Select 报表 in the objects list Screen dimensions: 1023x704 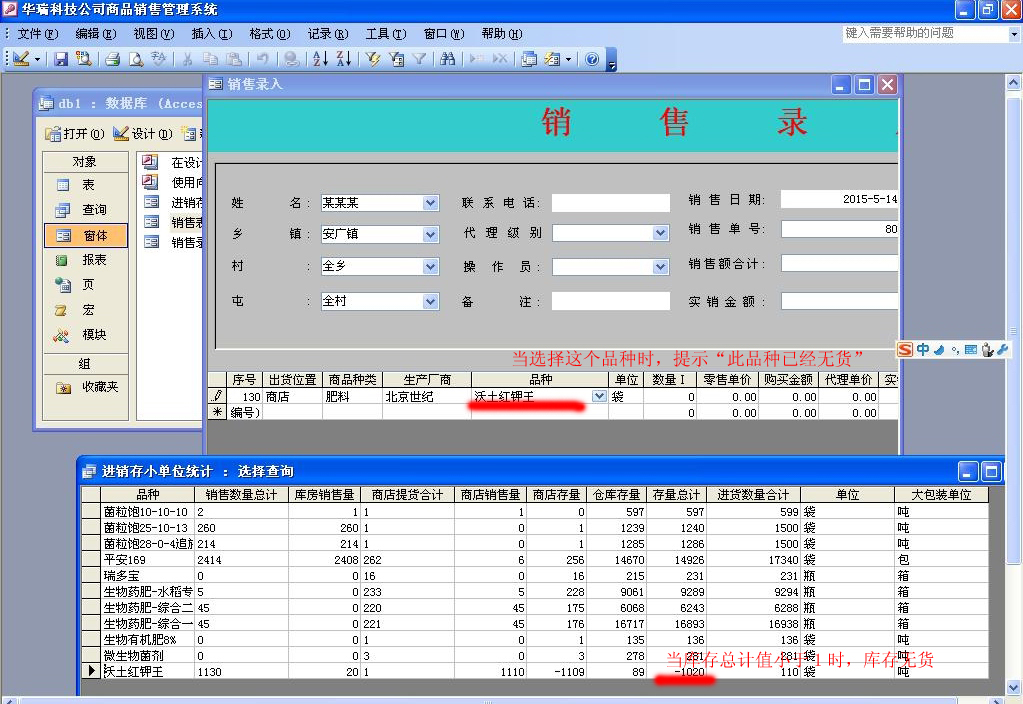94,260
